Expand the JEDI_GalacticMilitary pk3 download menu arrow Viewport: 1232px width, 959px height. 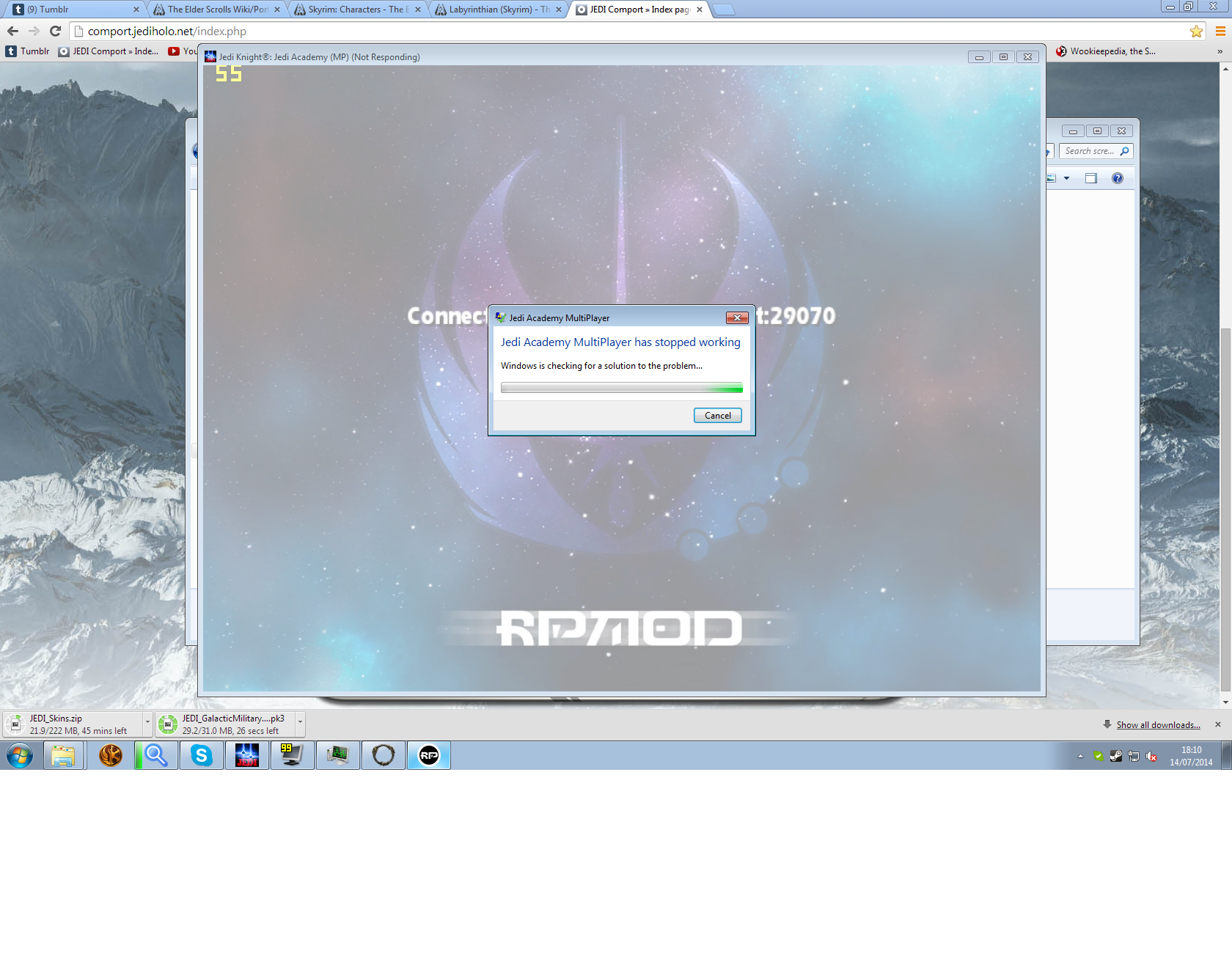(300, 722)
